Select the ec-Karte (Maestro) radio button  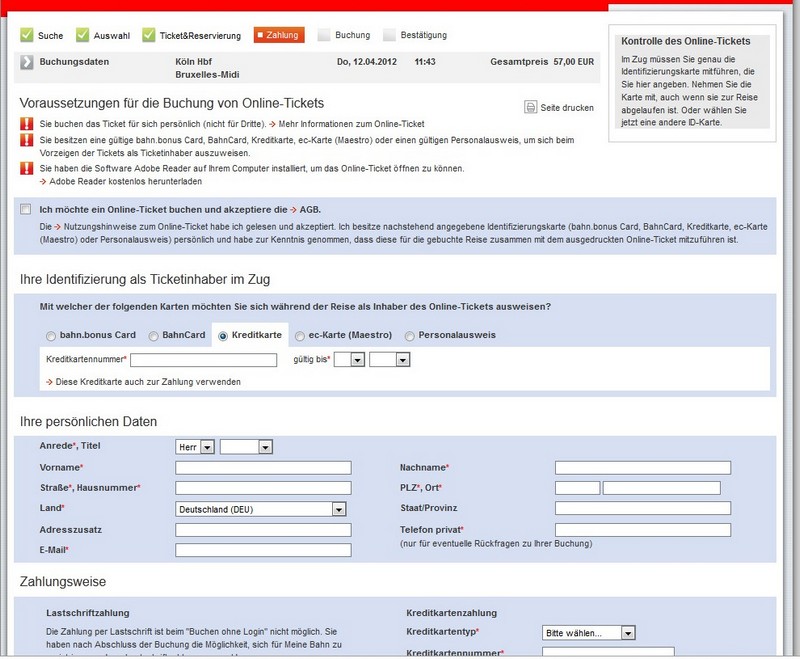tap(299, 336)
